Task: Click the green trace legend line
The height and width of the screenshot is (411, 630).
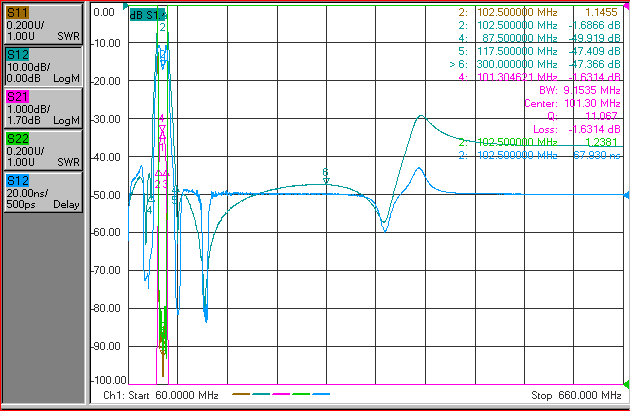Action: [301, 394]
